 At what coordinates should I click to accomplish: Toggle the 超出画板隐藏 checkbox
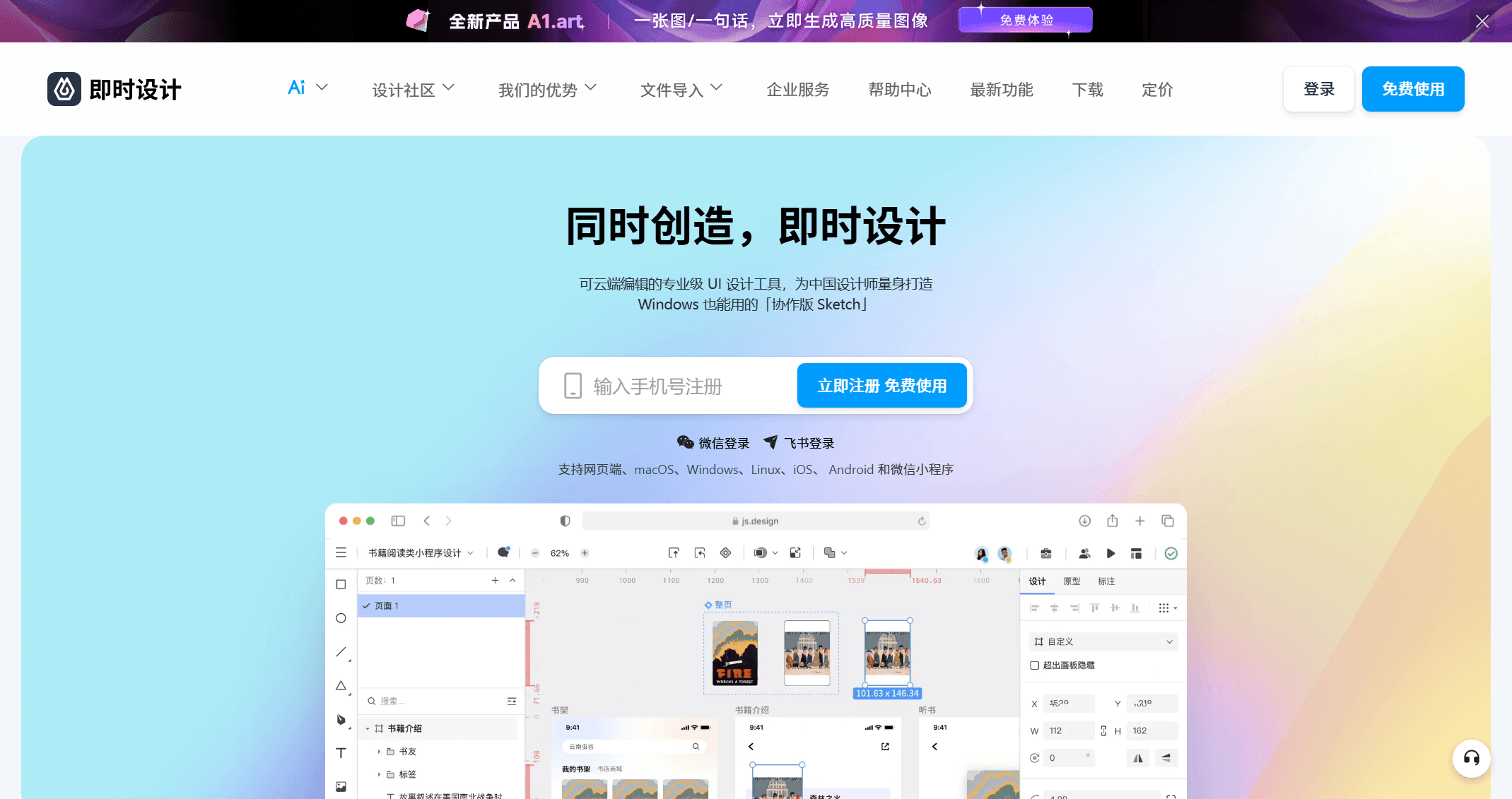point(1034,665)
